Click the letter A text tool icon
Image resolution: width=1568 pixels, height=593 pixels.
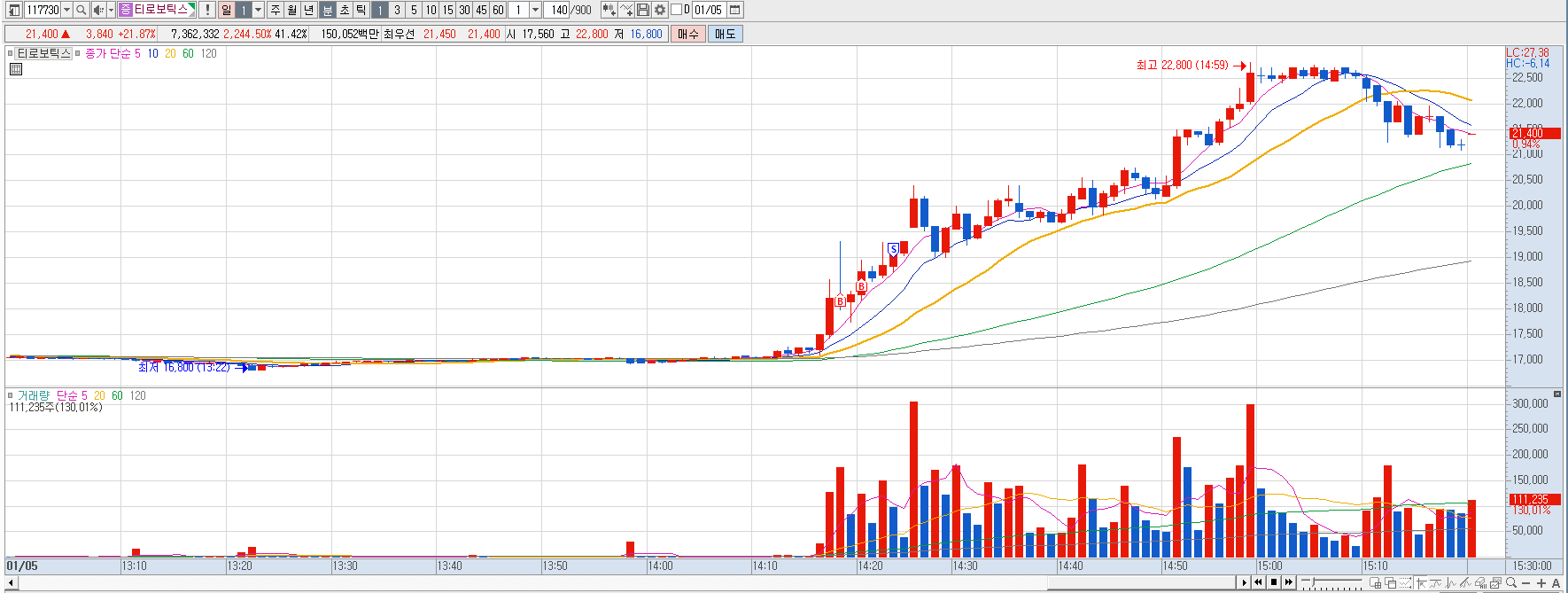tap(1556, 583)
